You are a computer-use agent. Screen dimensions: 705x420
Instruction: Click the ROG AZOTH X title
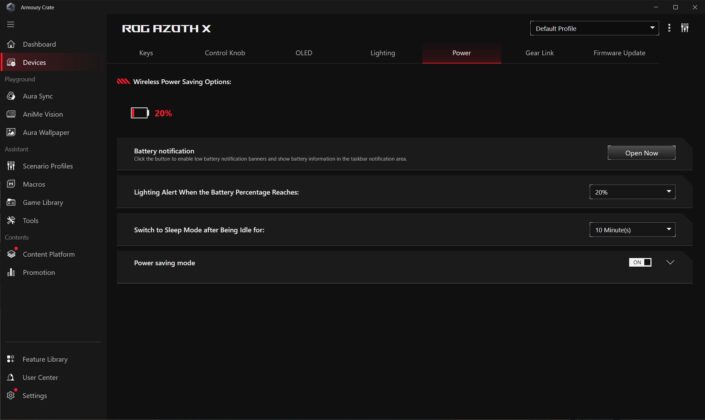[166, 28]
